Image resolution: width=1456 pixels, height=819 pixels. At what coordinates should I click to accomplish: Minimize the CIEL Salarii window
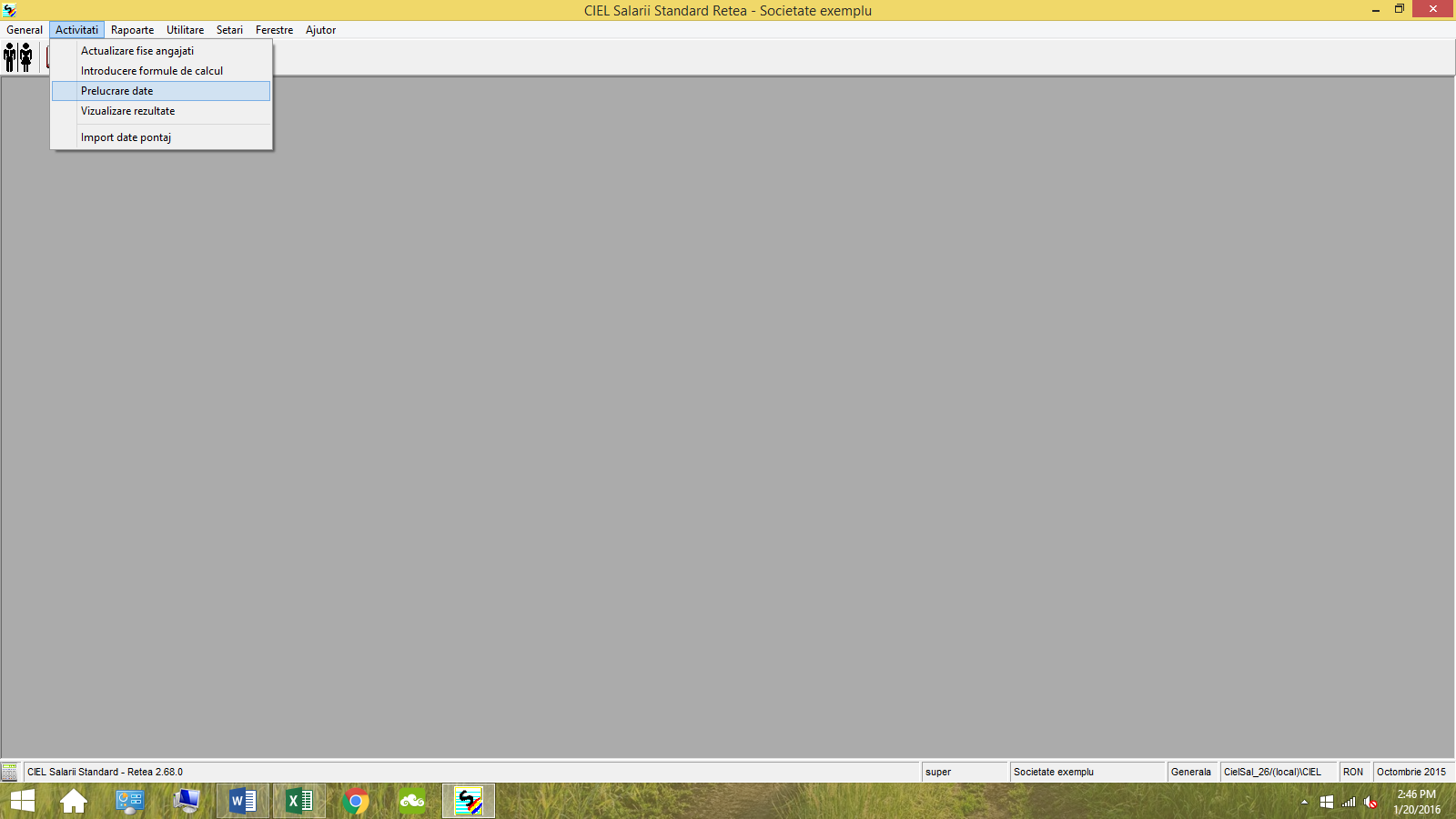tap(1376, 10)
